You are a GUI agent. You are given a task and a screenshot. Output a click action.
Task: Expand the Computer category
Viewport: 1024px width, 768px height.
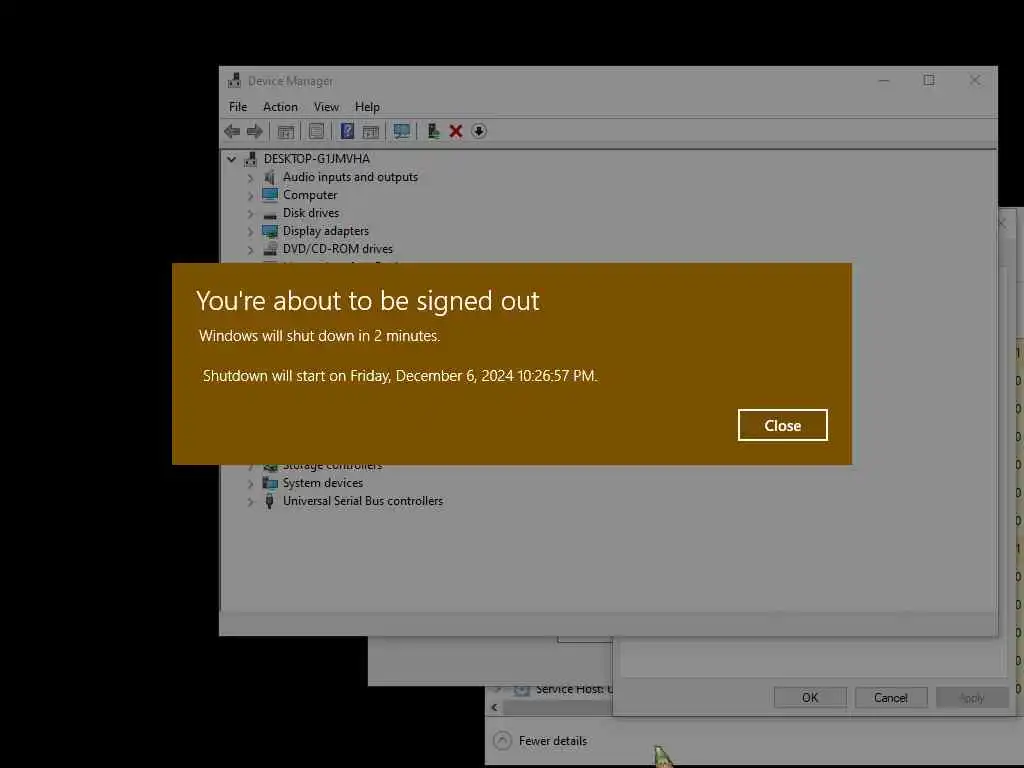tap(250, 195)
